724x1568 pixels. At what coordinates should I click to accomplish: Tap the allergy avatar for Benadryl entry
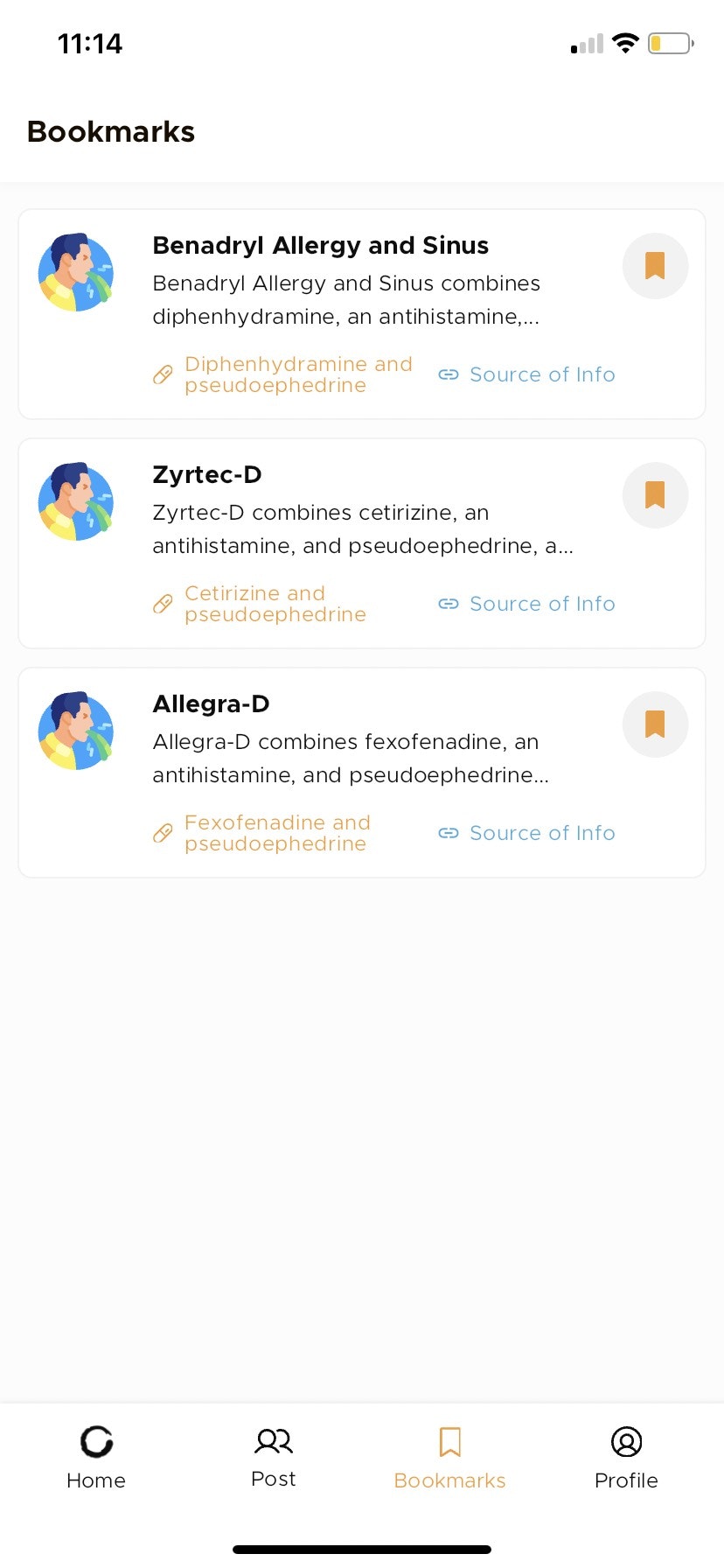pos(76,272)
